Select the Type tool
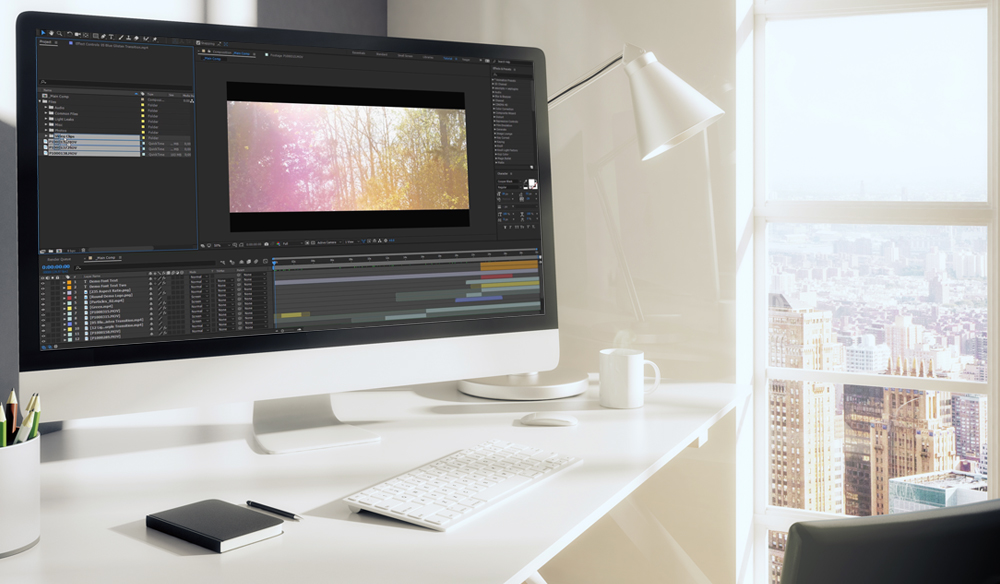 (112, 37)
